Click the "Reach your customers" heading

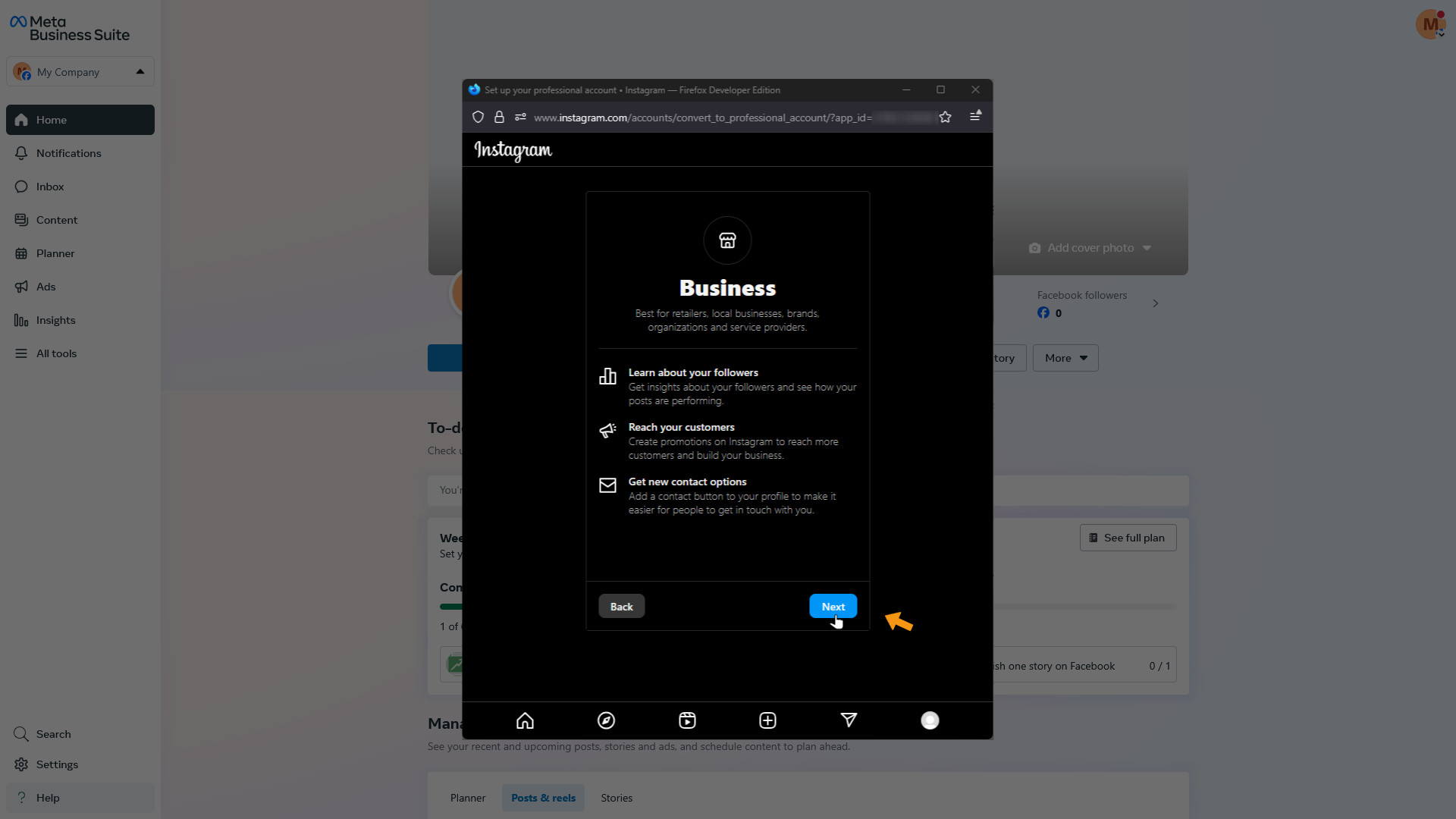[x=681, y=427]
